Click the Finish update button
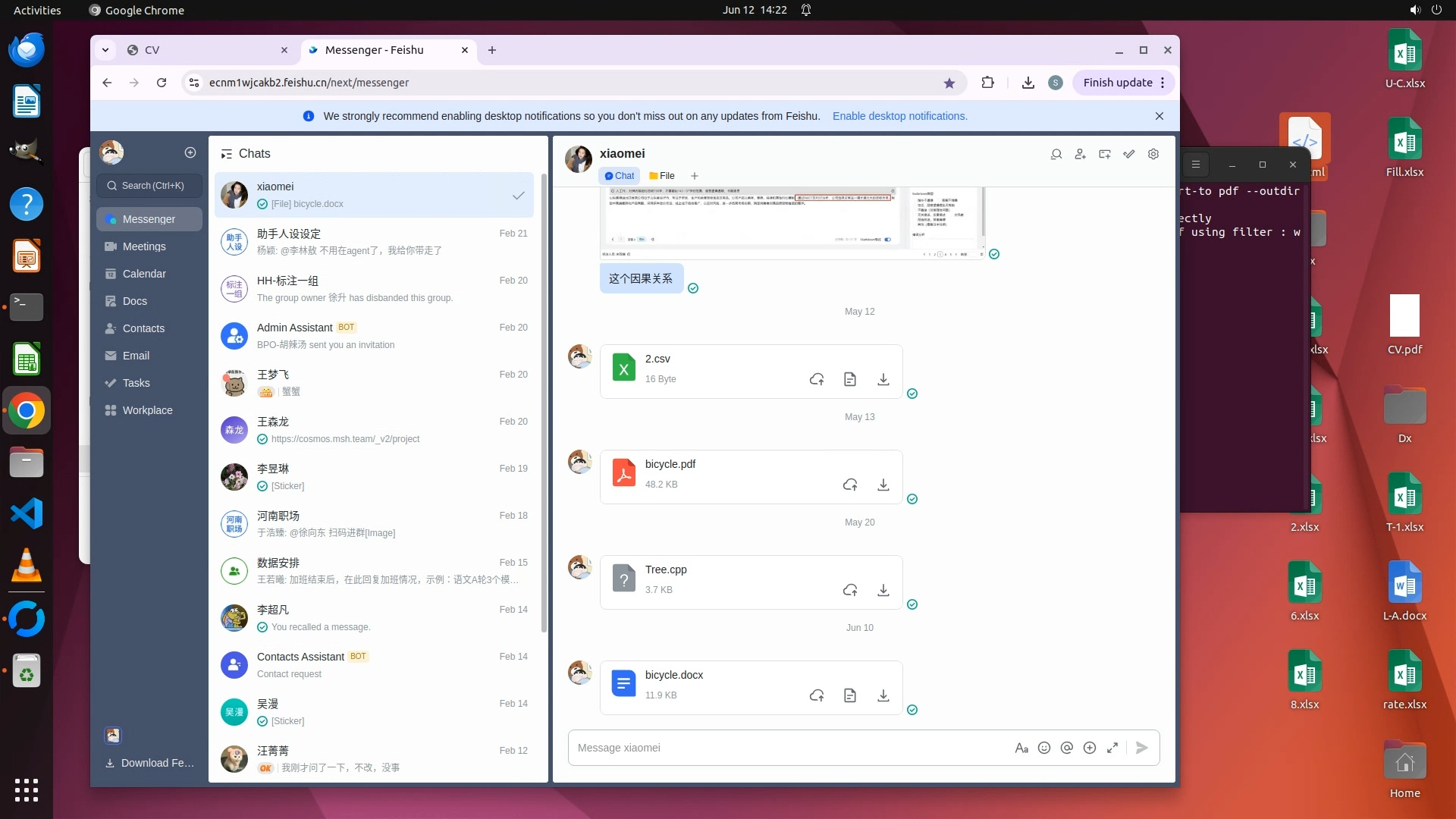The image size is (1456, 819). point(1118,83)
